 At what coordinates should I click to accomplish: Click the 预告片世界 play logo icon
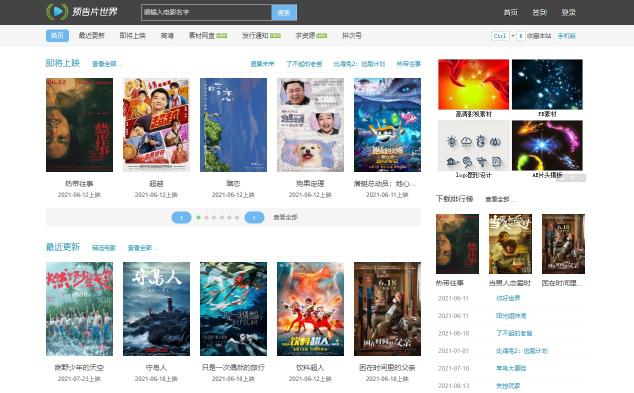pyautogui.click(x=57, y=12)
